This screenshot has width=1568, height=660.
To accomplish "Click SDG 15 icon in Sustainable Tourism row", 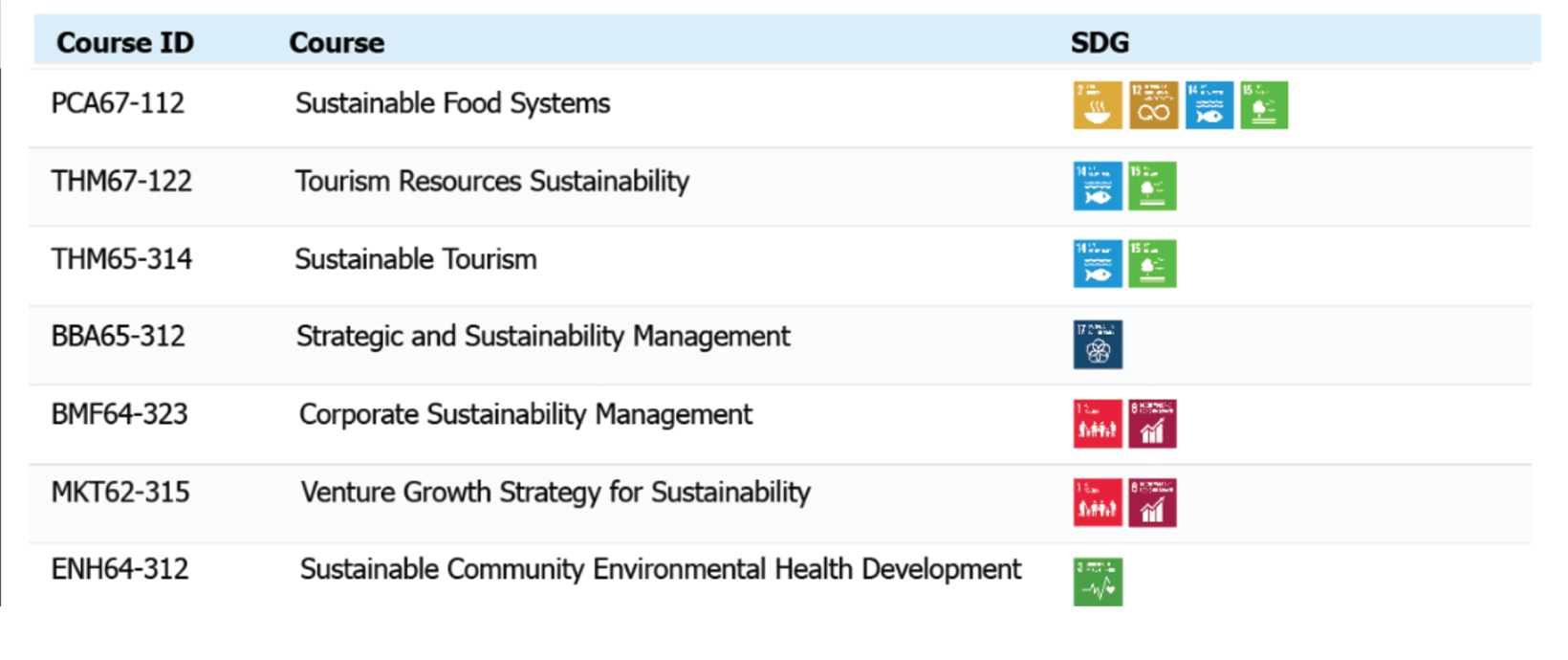I will (x=1152, y=263).
